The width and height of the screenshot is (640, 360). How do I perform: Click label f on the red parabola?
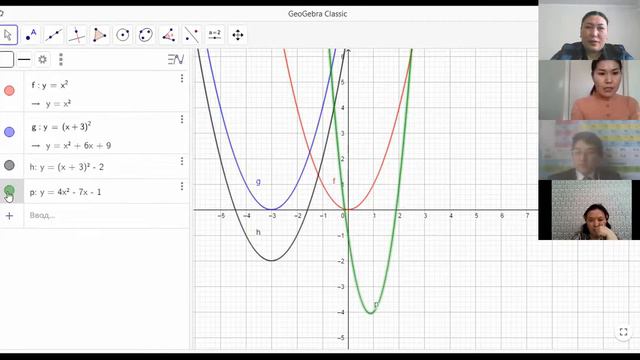334,181
